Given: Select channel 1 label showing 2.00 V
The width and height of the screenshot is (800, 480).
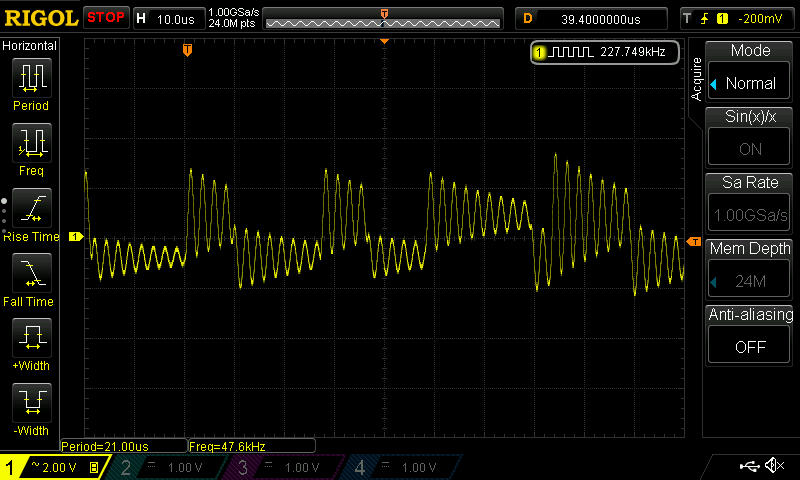Looking at the screenshot, I should [55, 467].
